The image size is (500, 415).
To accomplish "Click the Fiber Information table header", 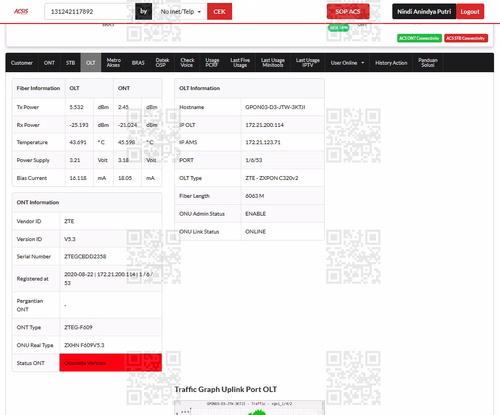I will tap(38, 88).
